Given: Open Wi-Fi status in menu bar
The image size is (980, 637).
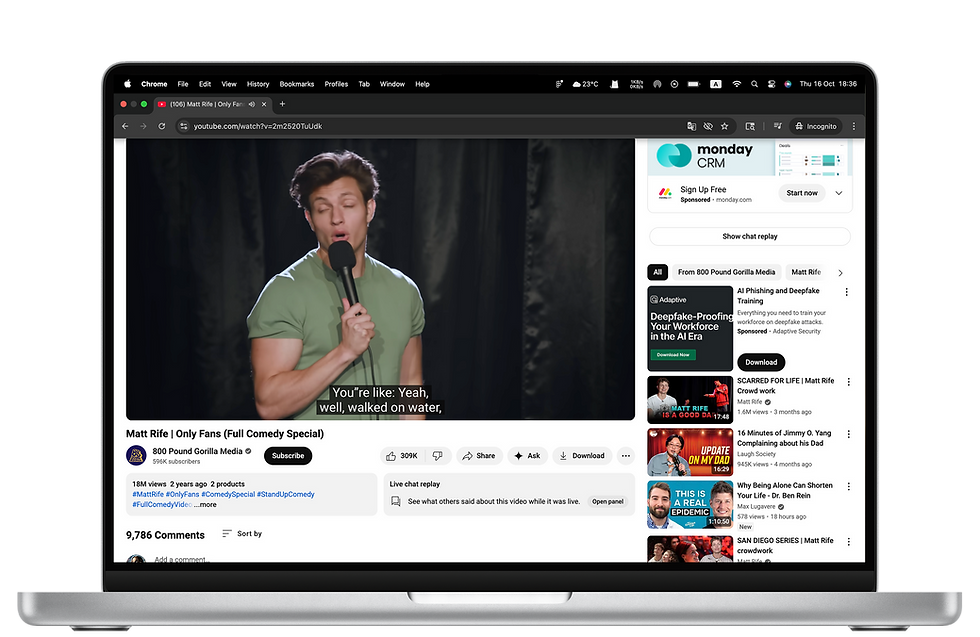Looking at the screenshot, I should pyautogui.click(x=737, y=84).
